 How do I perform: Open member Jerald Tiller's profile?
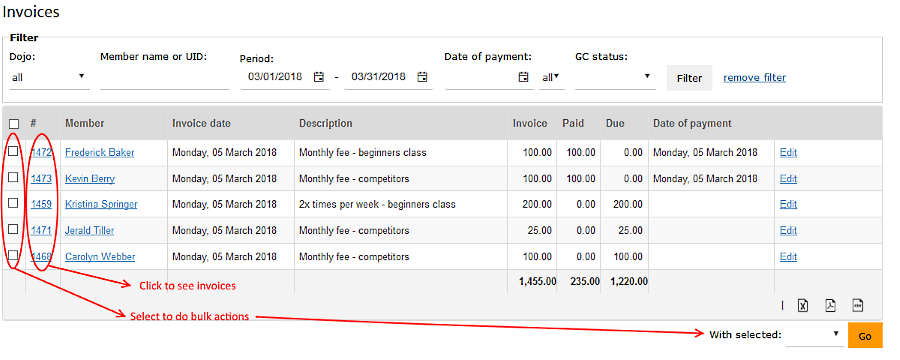tap(90, 230)
